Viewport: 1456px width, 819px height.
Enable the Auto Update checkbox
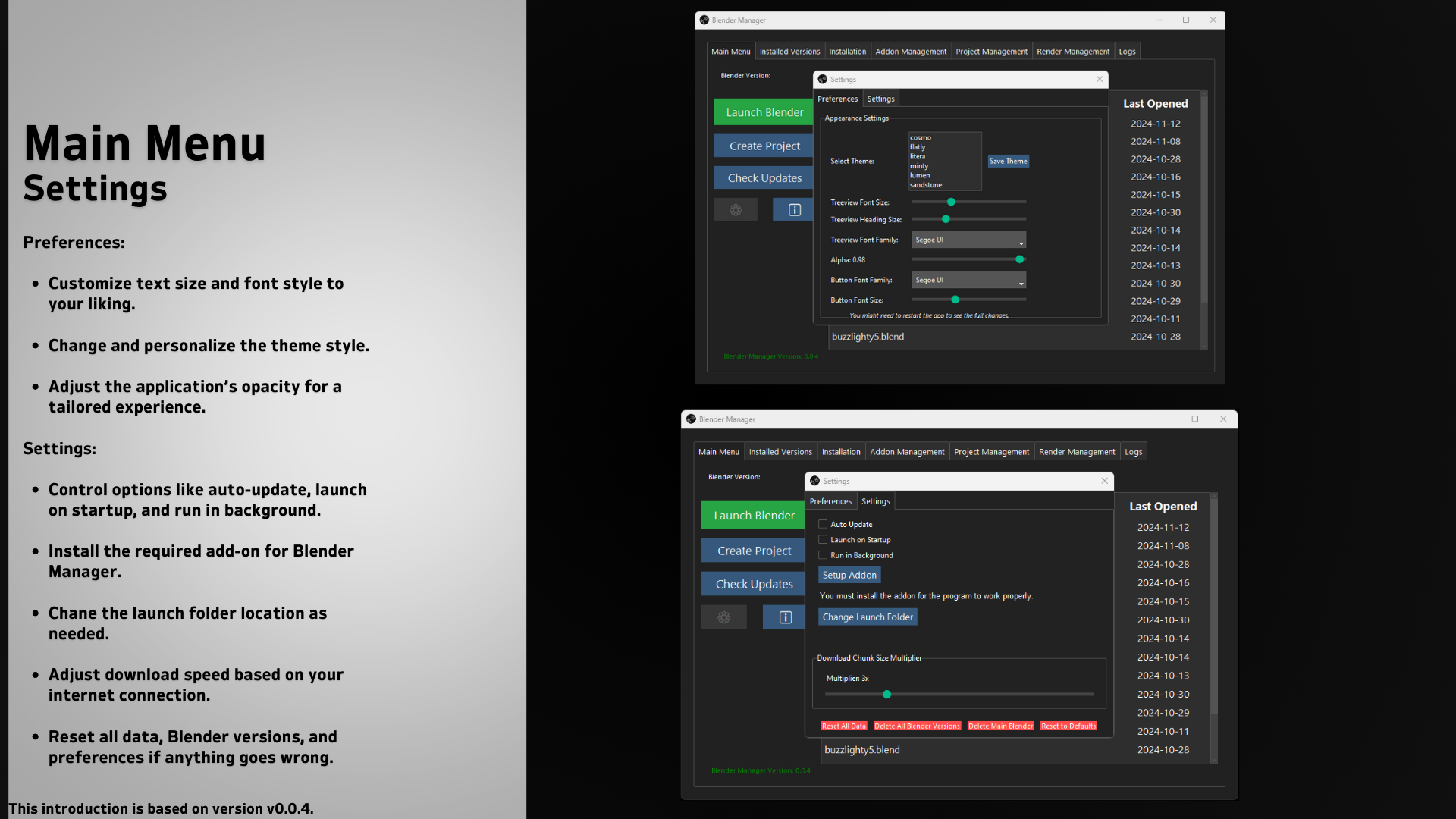coord(823,524)
